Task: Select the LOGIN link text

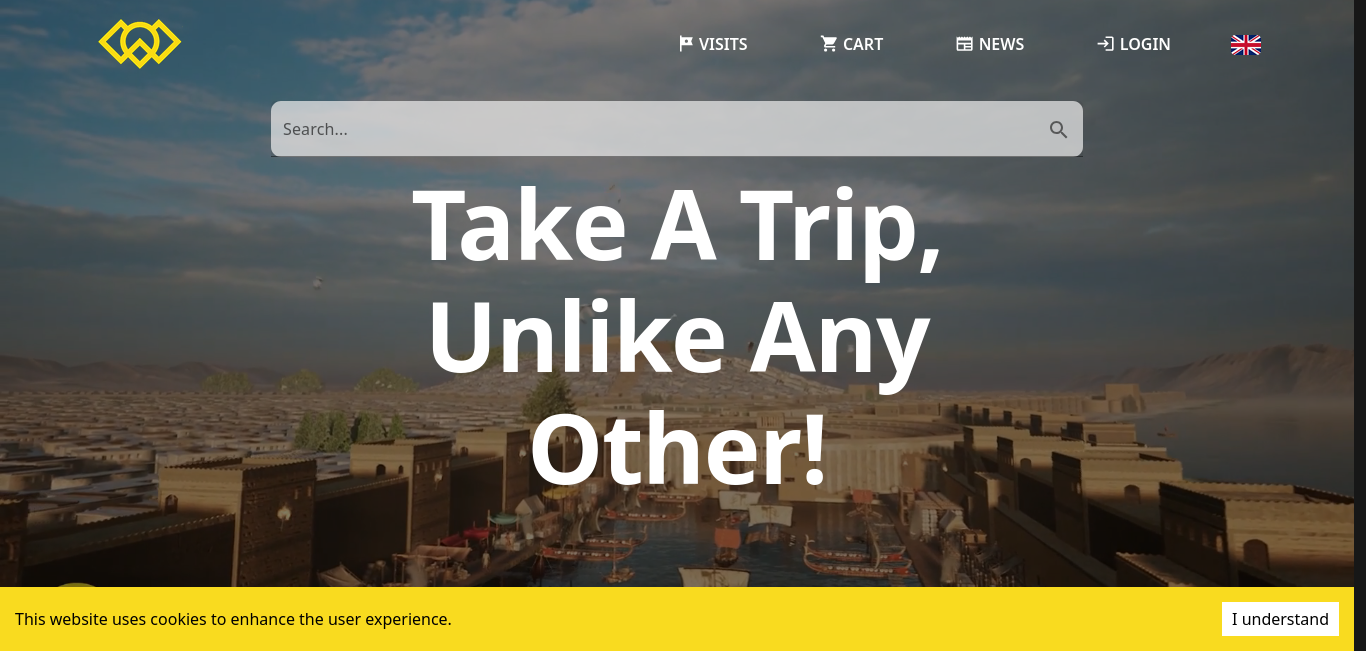Action: click(x=1145, y=44)
